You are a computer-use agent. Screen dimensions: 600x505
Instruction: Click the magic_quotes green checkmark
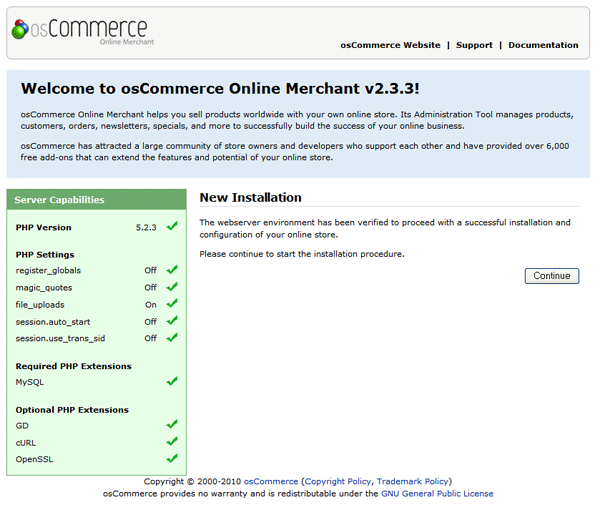(172, 287)
